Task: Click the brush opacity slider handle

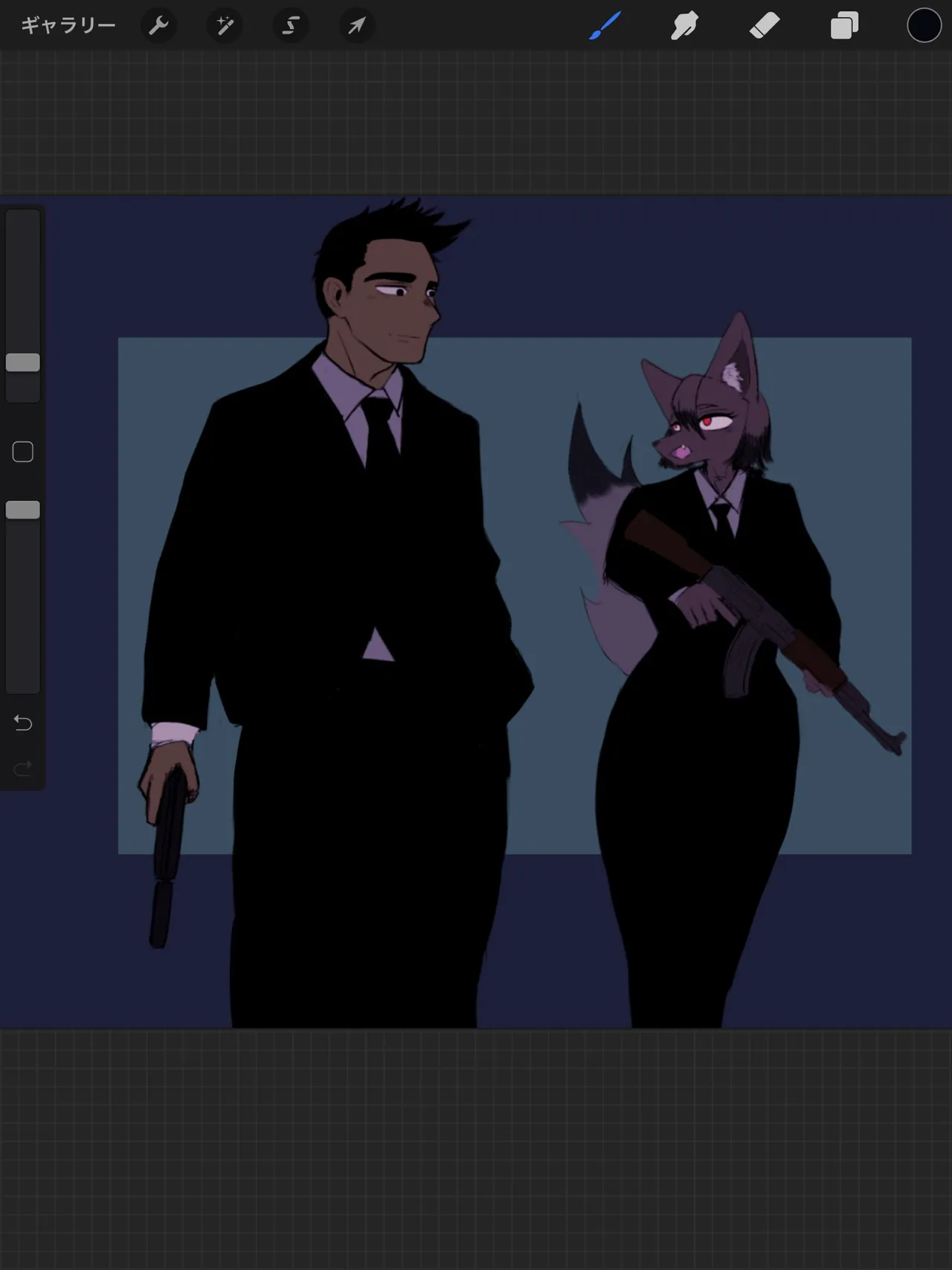Action: pyautogui.click(x=23, y=510)
